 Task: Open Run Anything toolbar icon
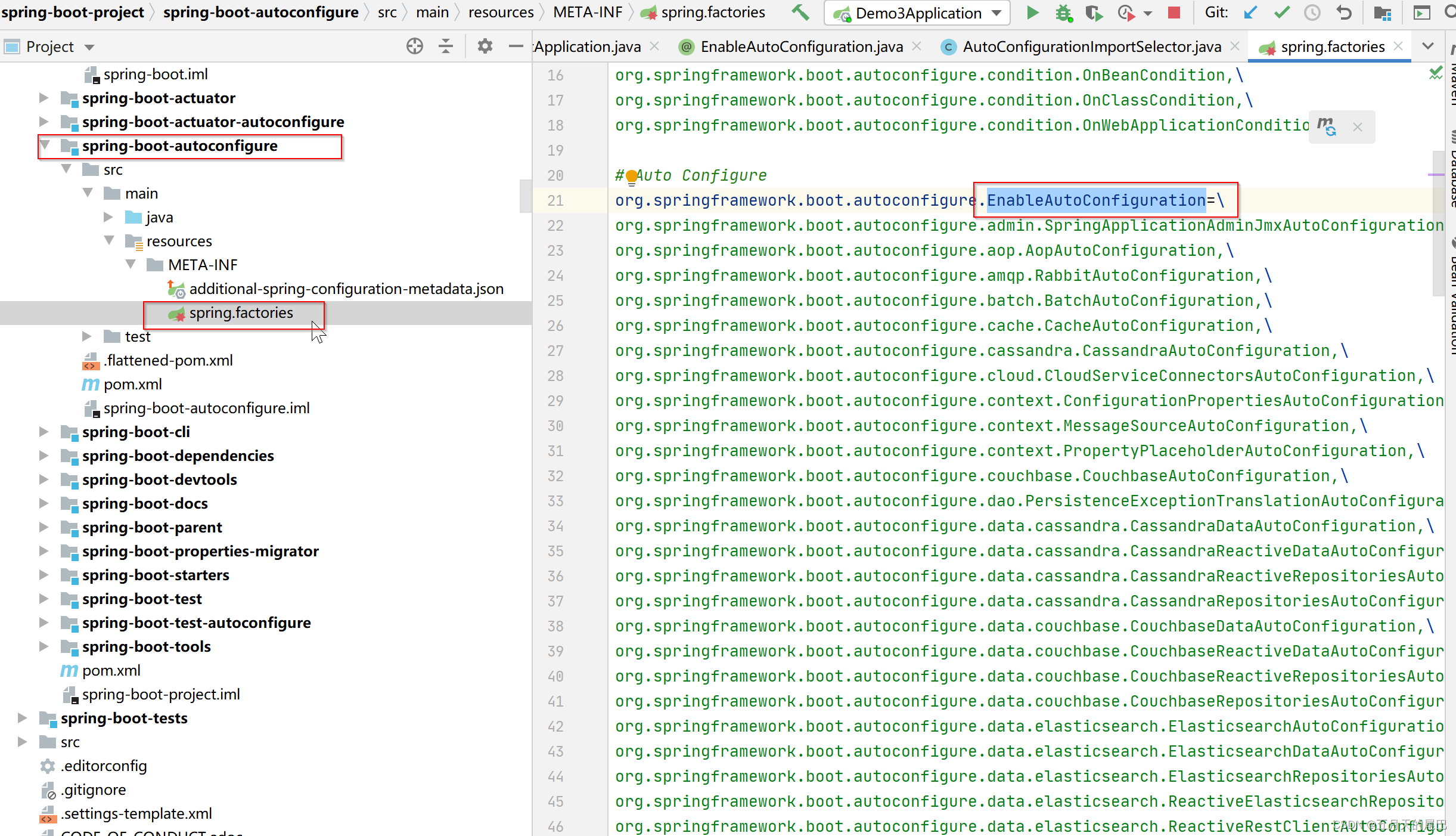coord(1422,13)
